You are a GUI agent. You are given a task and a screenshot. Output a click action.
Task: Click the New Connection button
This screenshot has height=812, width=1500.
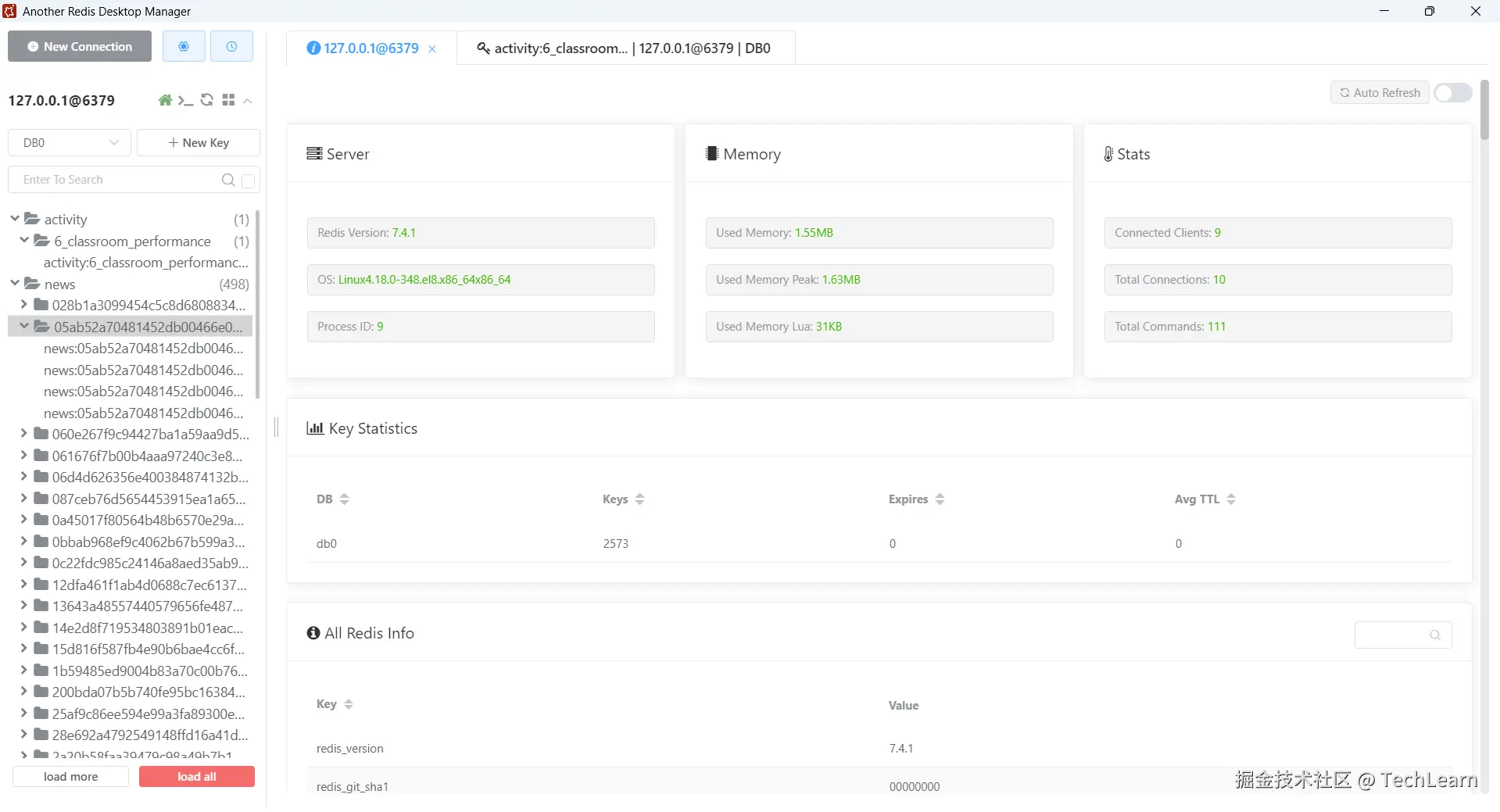coord(80,47)
